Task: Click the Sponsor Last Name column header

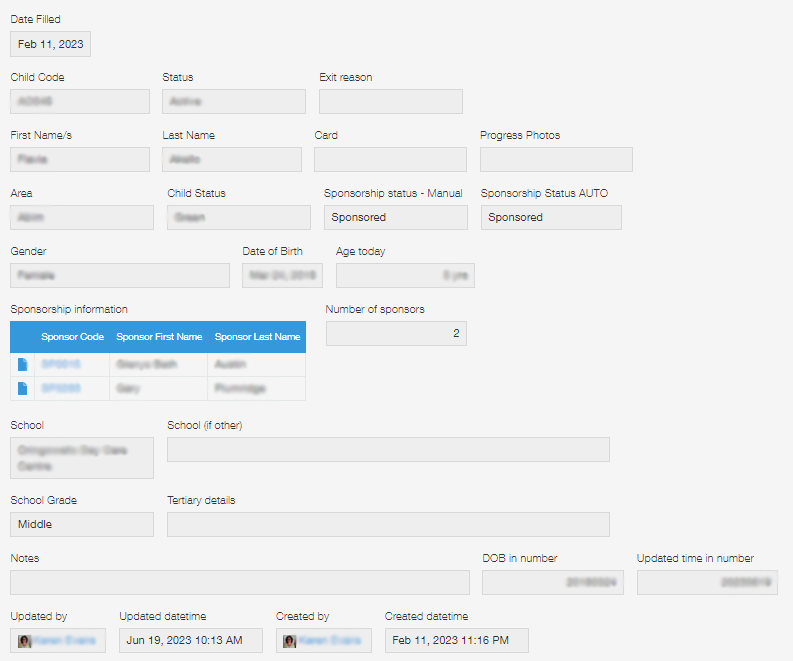Action: pos(257,337)
